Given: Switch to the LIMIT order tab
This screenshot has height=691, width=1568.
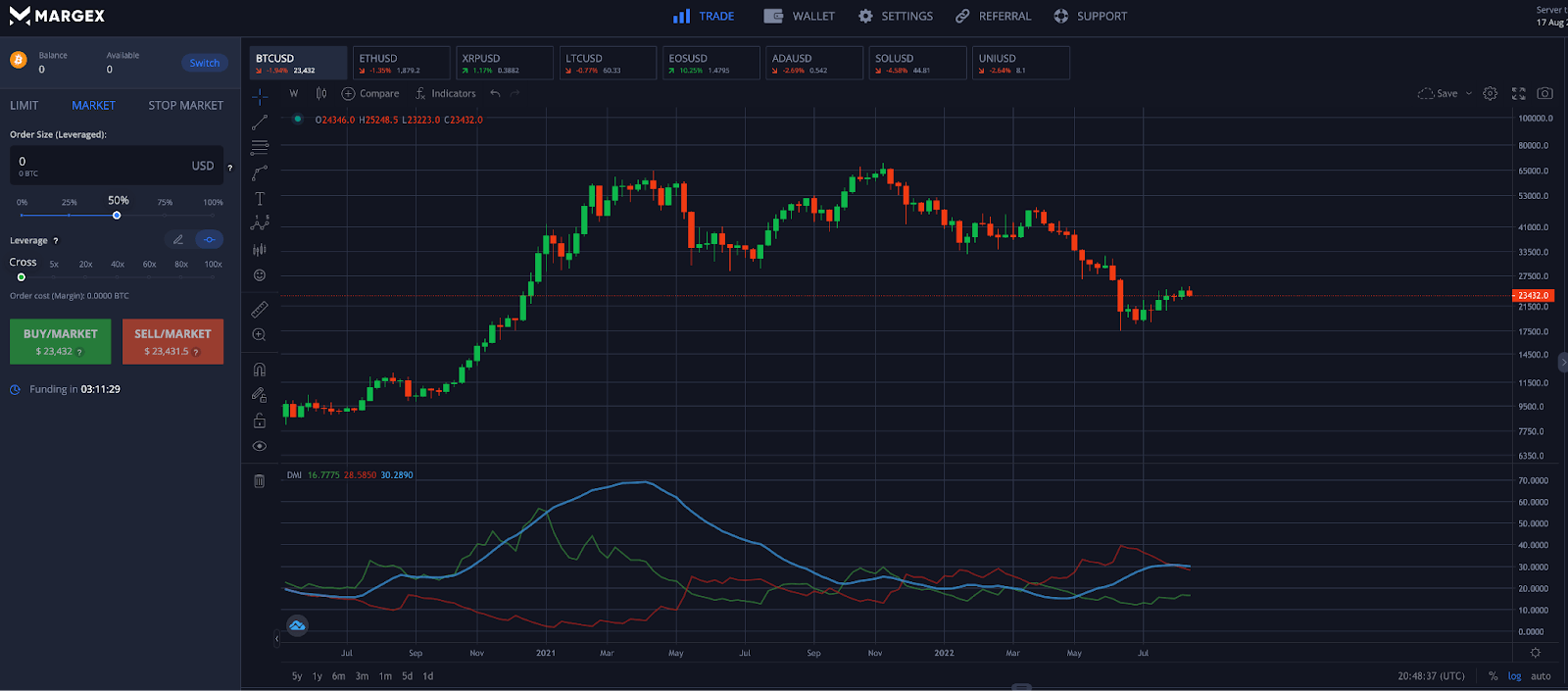Looking at the screenshot, I should (24, 106).
